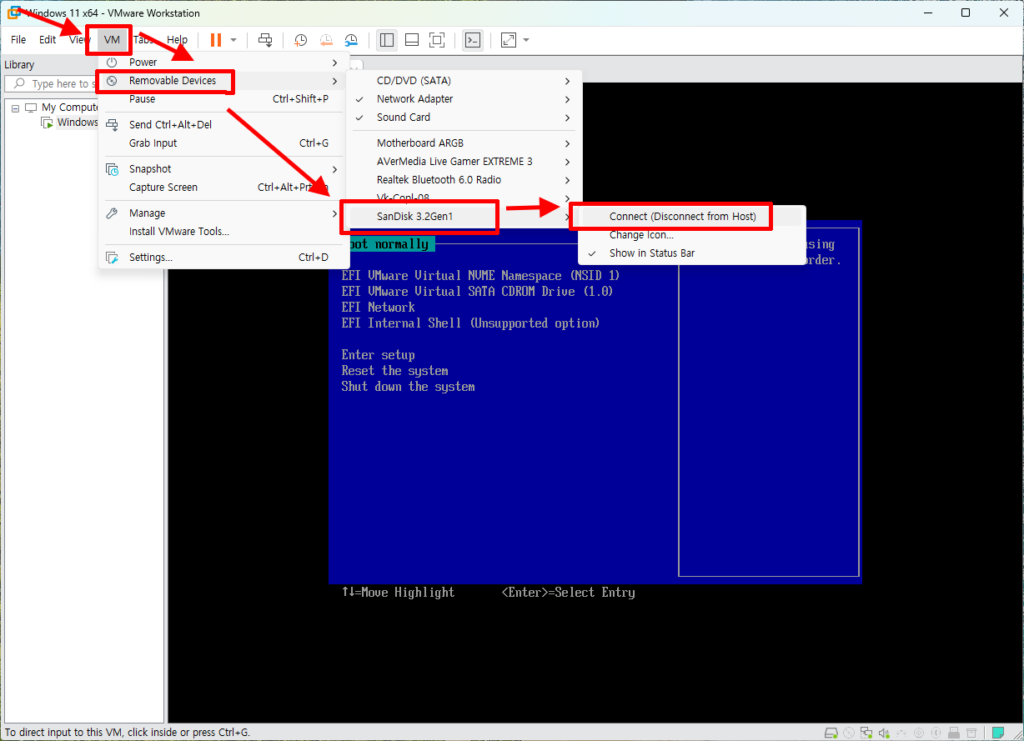Click the Bluetooth device status bar icon
The height and width of the screenshot is (741, 1024).
(936, 733)
